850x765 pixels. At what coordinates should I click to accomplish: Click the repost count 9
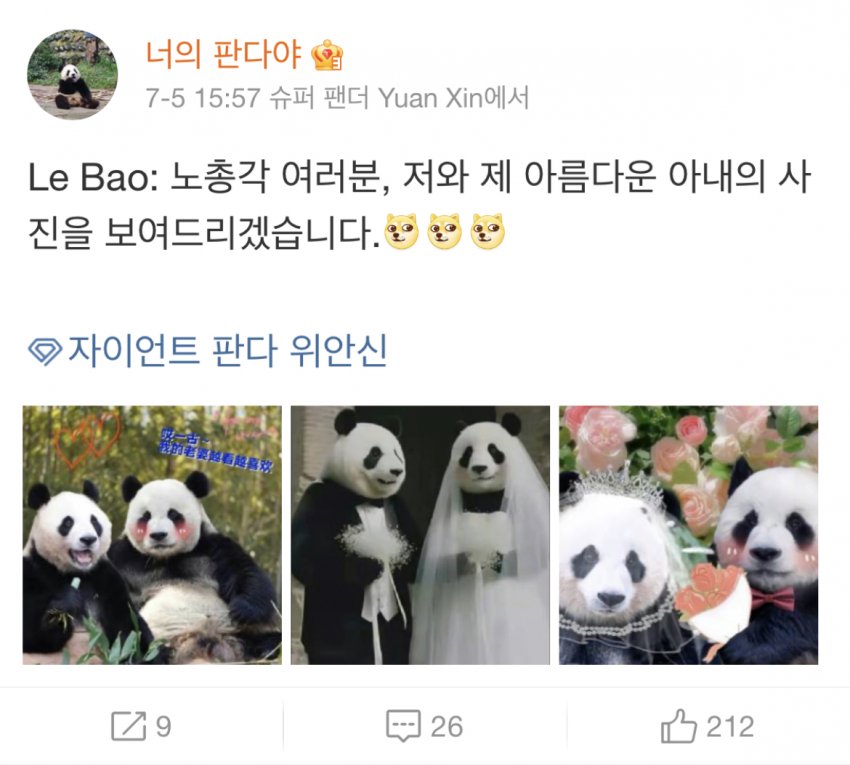(x=164, y=727)
